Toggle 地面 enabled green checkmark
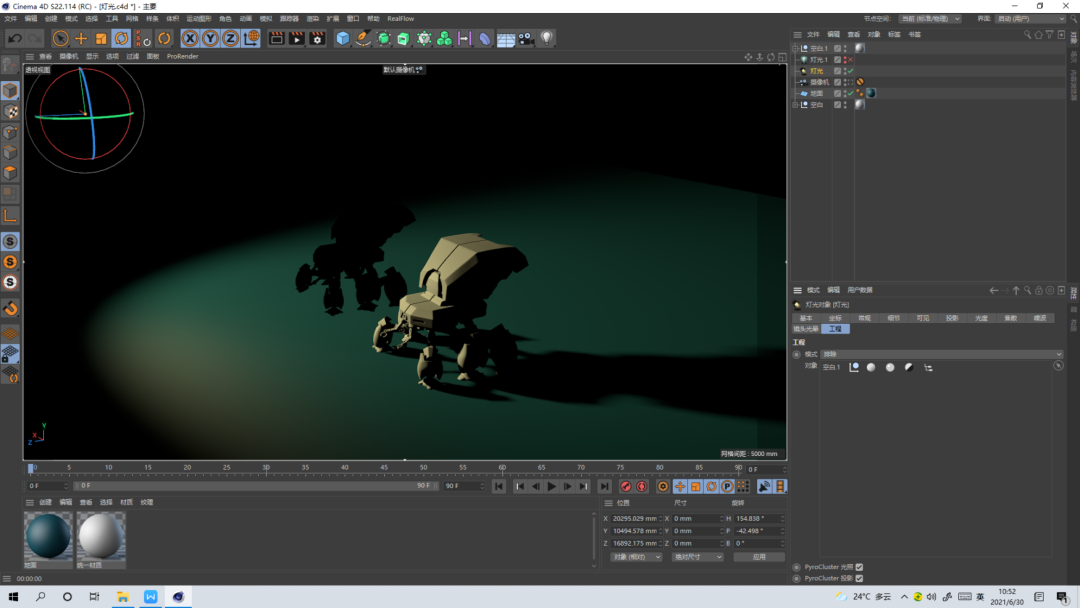Screen dimensions: 1080x608 click(x=851, y=94)
